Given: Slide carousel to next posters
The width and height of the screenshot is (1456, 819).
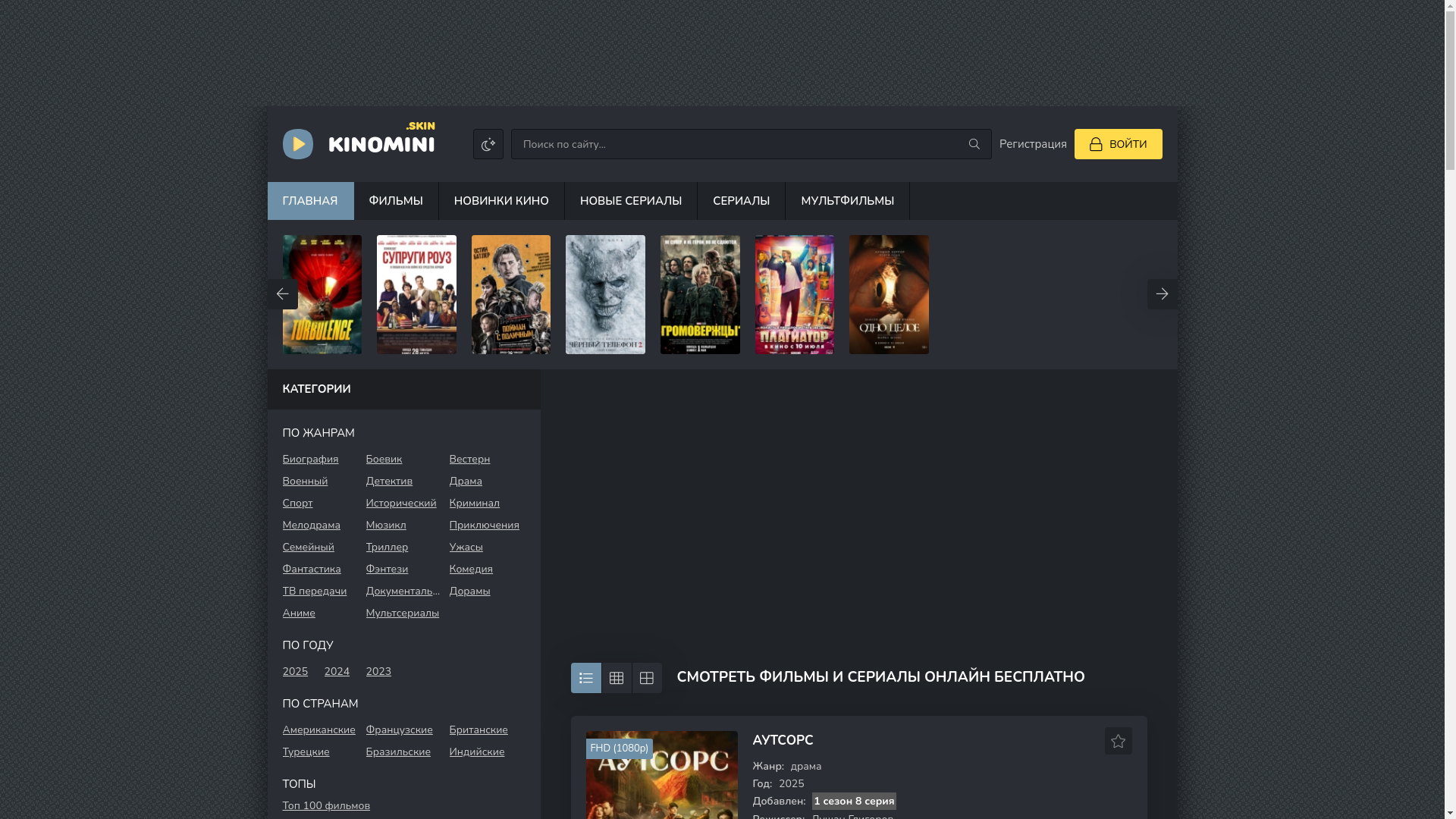Looking at the screenshot, I should pyautogui.click(x=1162, y=294).
